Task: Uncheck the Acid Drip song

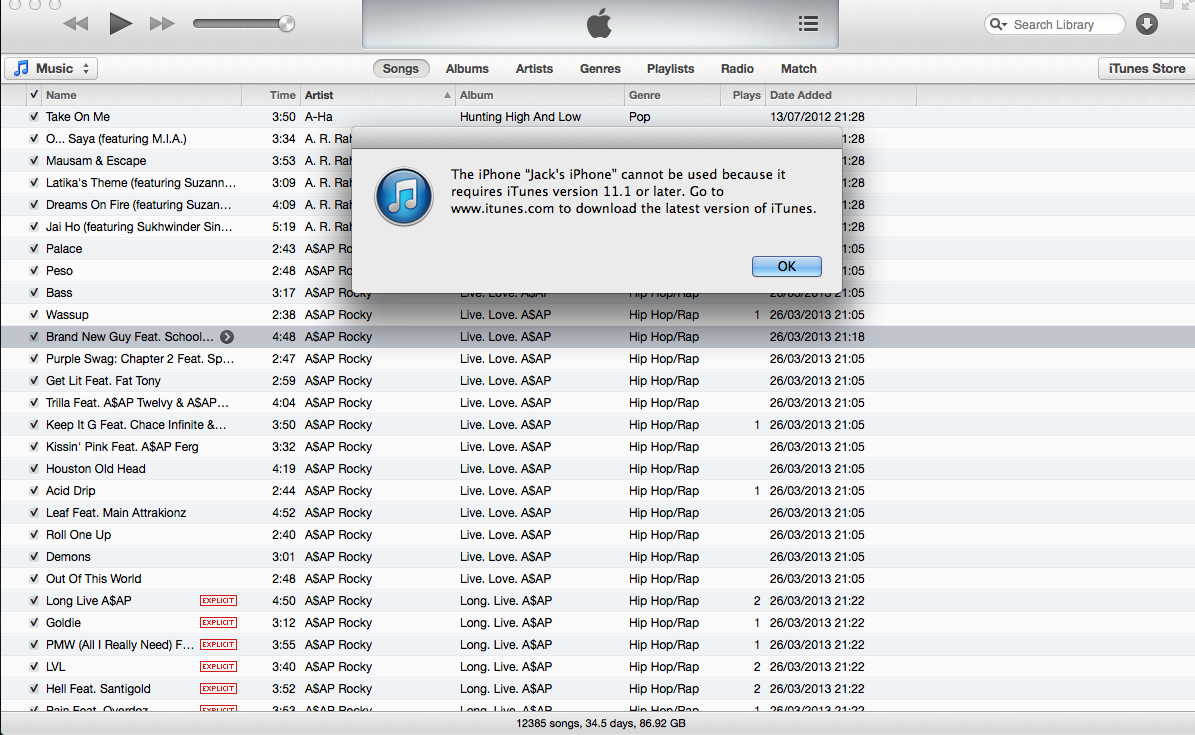Action: (34, 491)
